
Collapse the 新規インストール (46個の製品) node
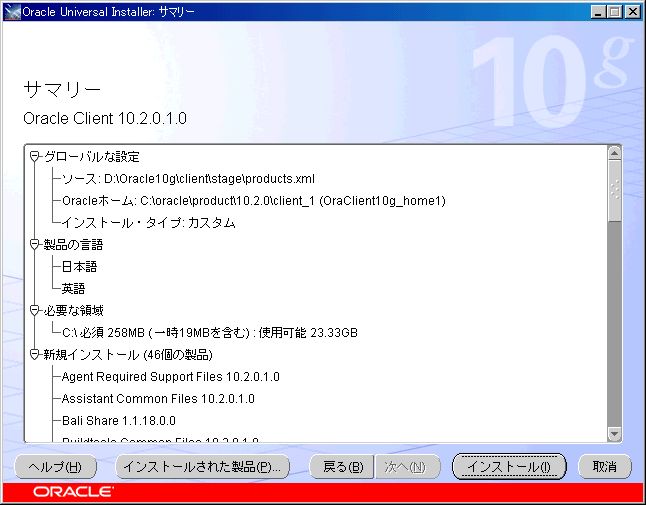pyautogui.click(x=35, y=354)
